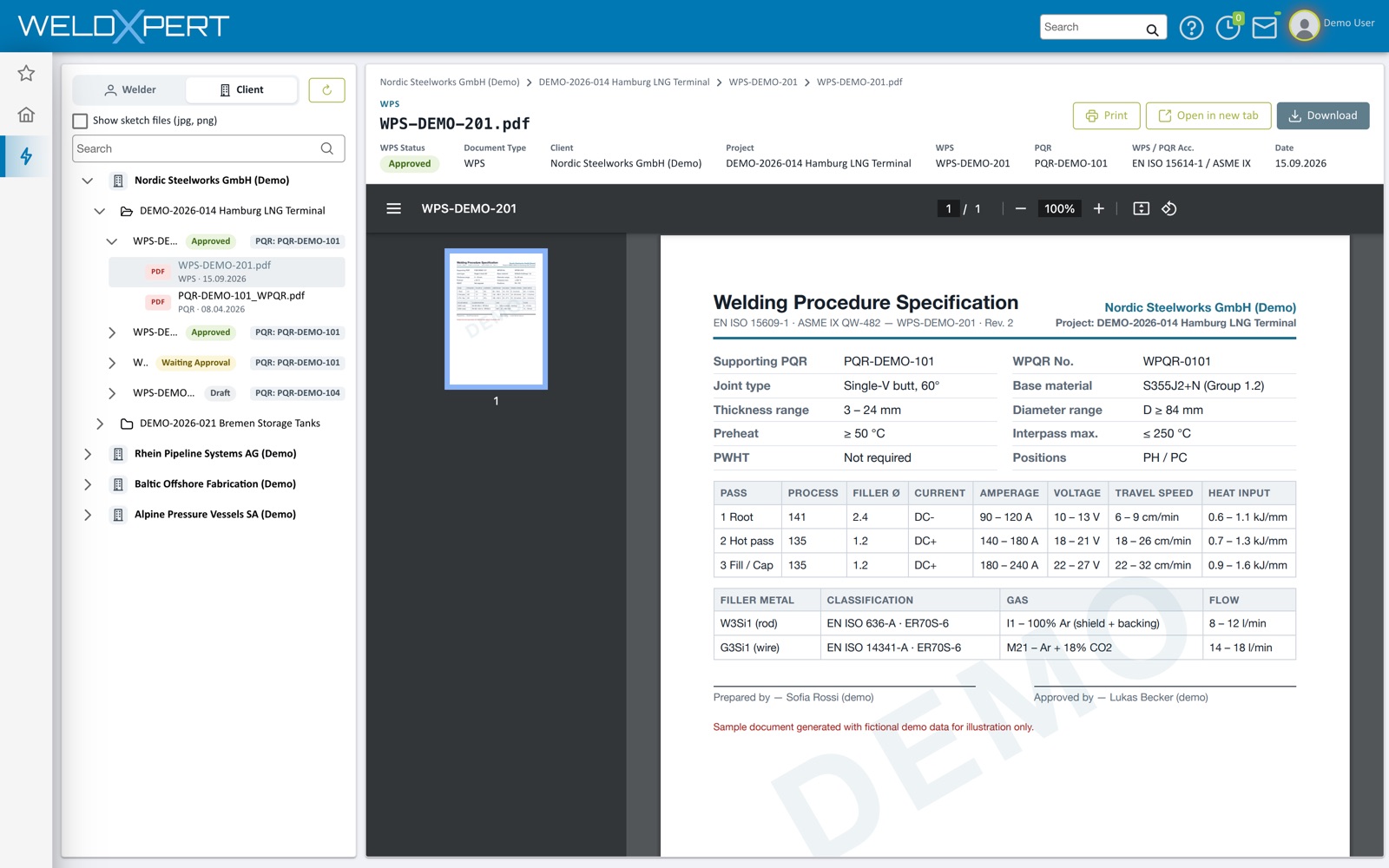
Task: Download the WPS PDF
Action: tap(1323, 115)
